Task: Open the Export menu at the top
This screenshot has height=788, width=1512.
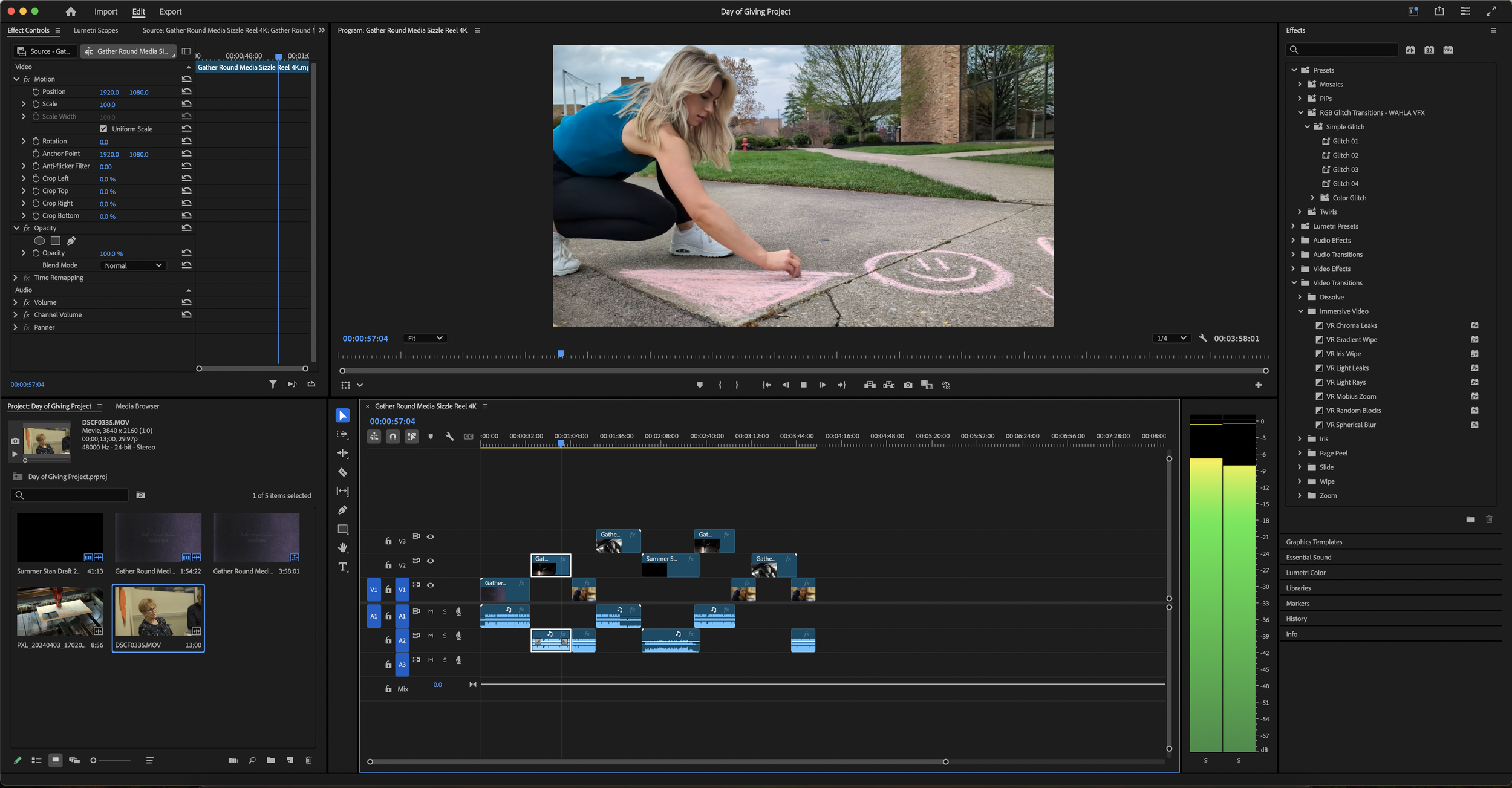Action: pyautogui.click(x=170, y=11)
